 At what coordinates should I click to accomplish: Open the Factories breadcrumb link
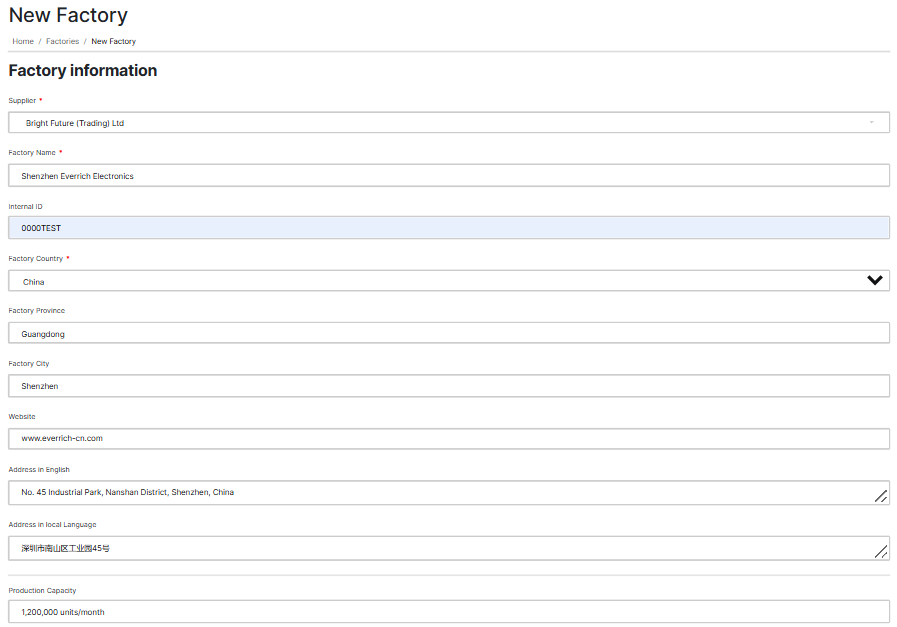tap(62, 42)
